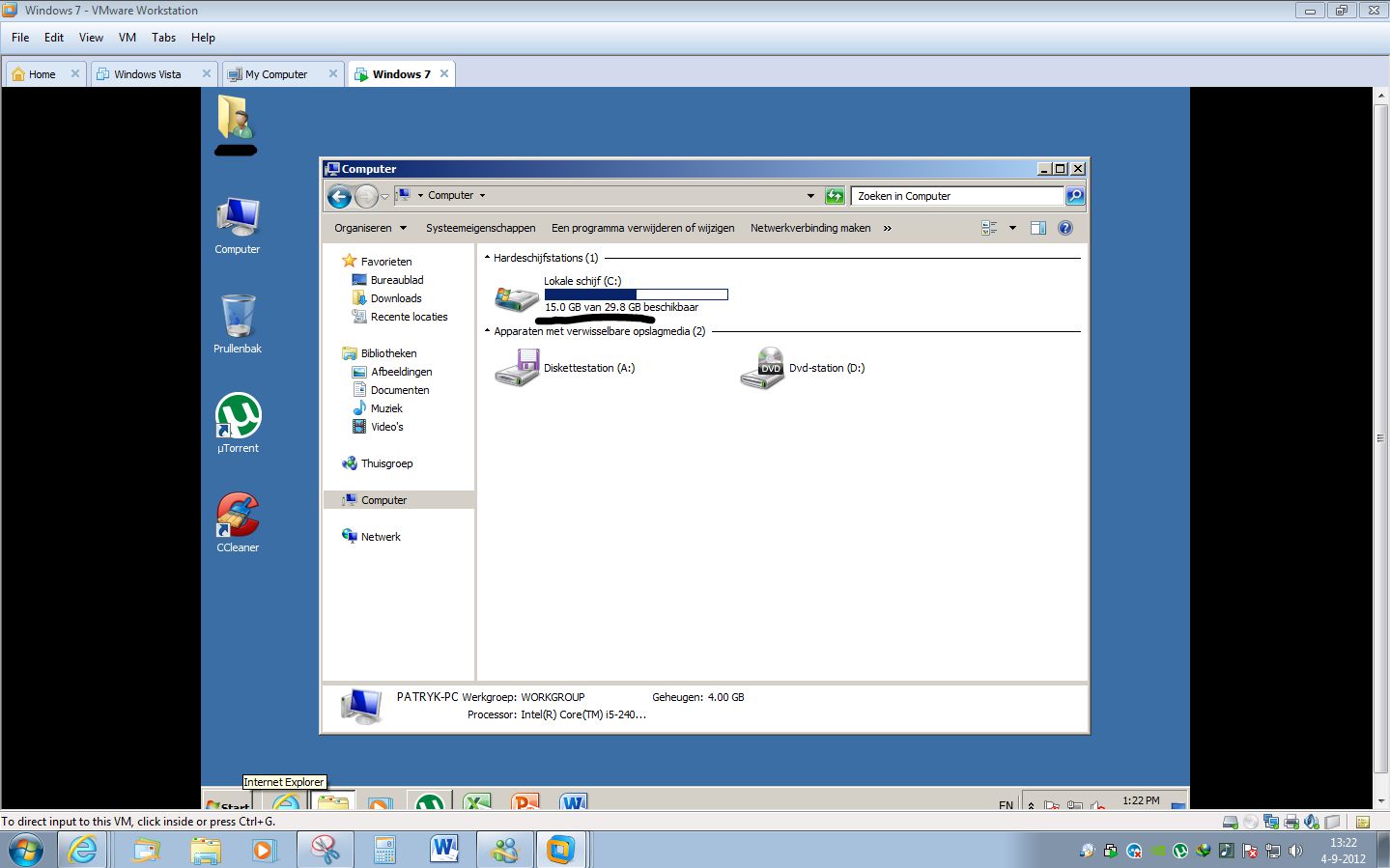Open the help question mark icon
The height and width of the screenshot is (868, 1390).
[x=1065, y=229]
